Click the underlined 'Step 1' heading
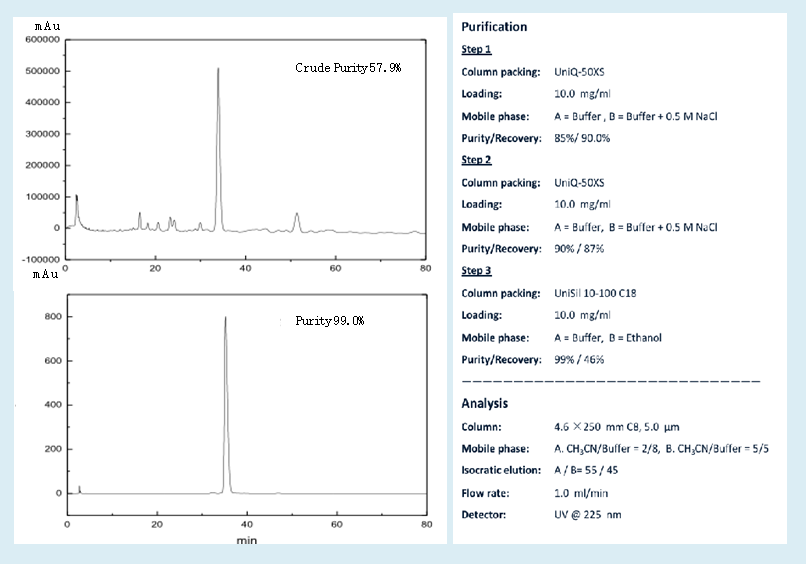806x564 pixels. (476, 49)
